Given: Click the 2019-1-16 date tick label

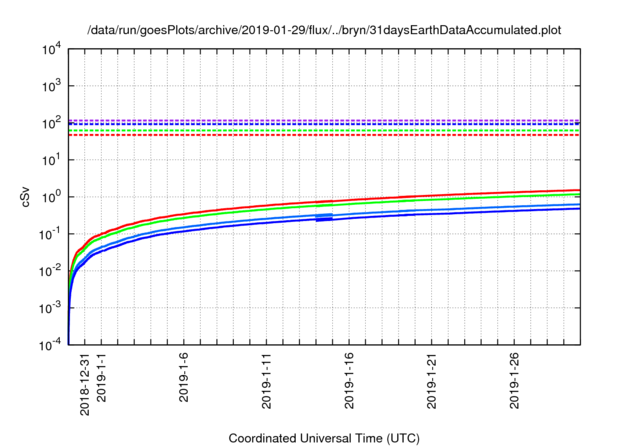Looking at the screenshot, I should (x=350, y=381).
